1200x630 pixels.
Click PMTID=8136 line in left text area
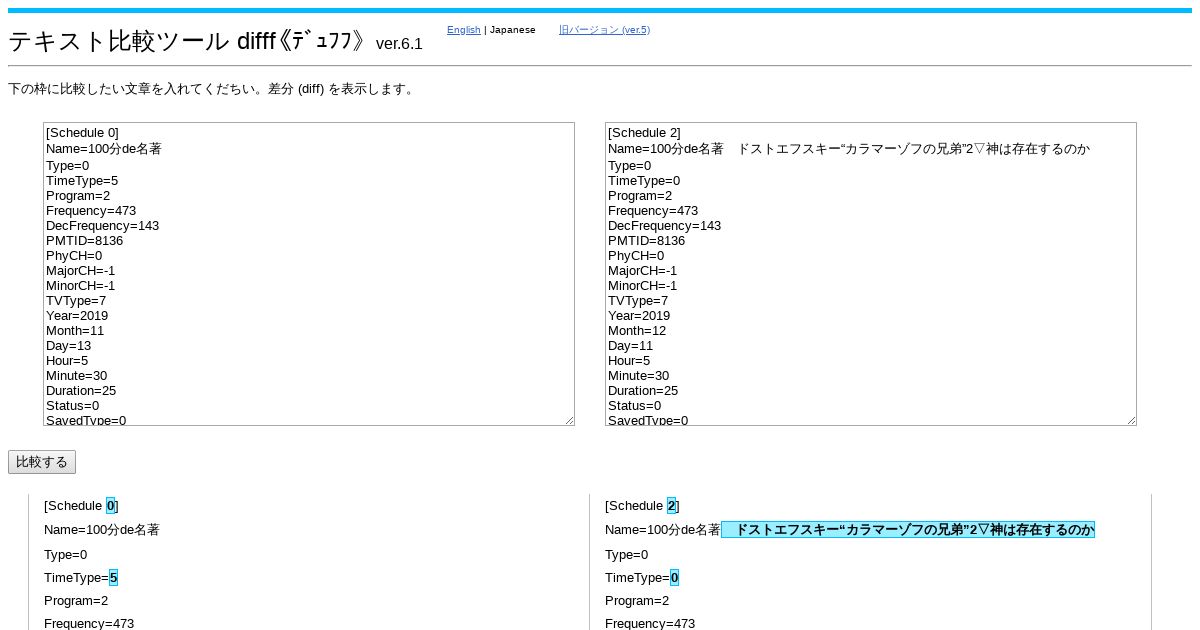(84, 241)
